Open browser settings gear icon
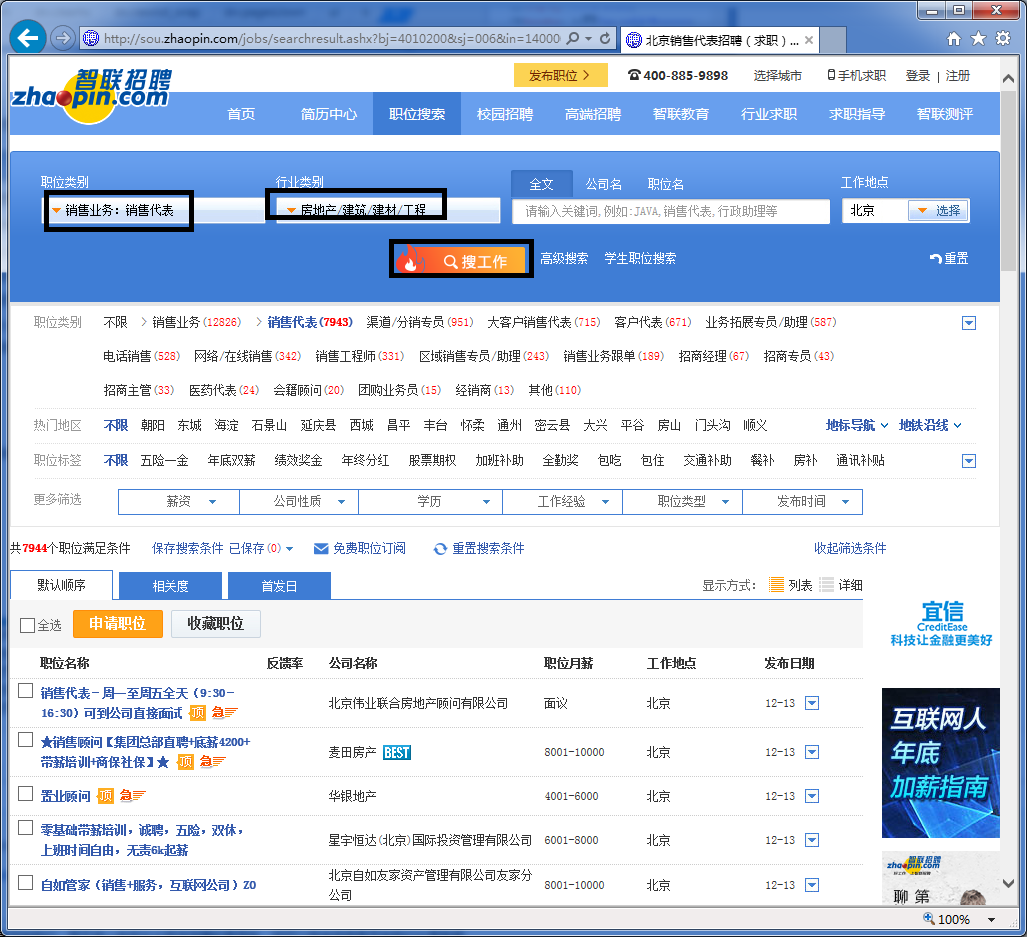 click(1003, 39)
